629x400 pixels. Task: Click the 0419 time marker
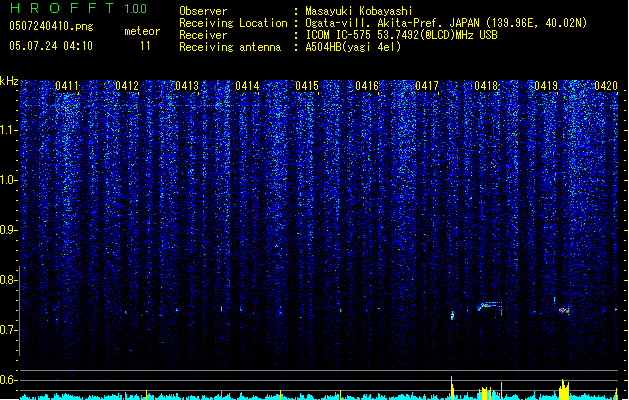546,86
